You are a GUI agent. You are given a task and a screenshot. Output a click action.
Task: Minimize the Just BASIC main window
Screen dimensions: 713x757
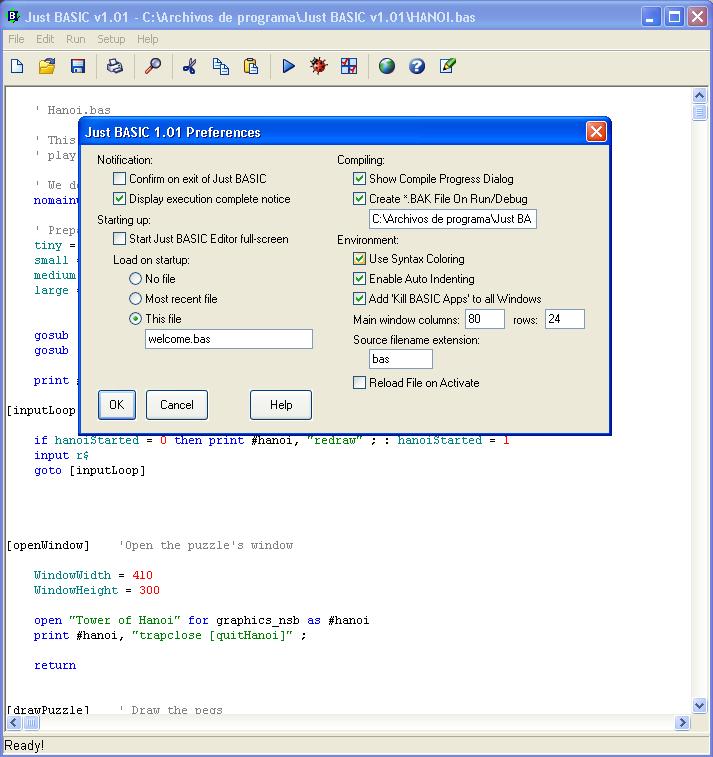coord(650,17)
